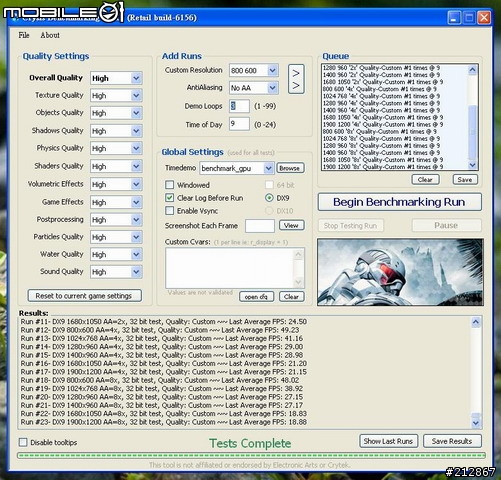Click Save Results button
The image size is (501, 480).
[x=452, y=441]
